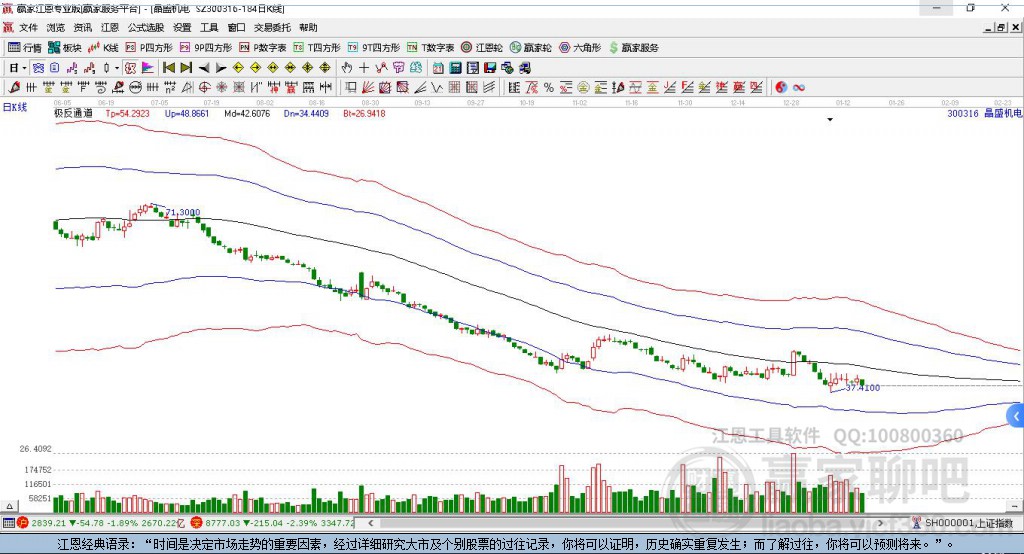Jump to last bar with skip-to-end icon
Screen dimensions: 1024x554
(186, 68)
